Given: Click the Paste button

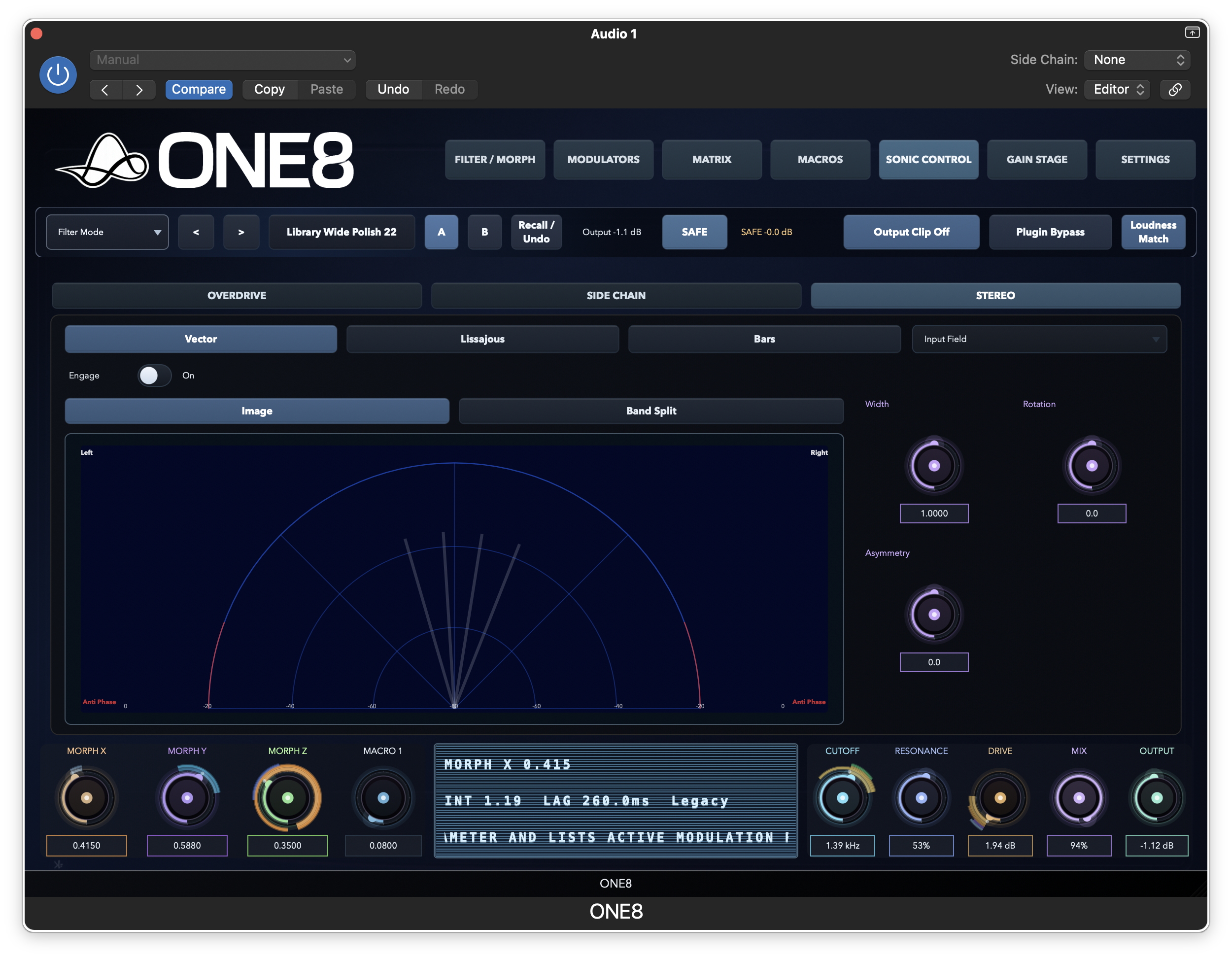Looking at the screenshot, I should [327, 89].
